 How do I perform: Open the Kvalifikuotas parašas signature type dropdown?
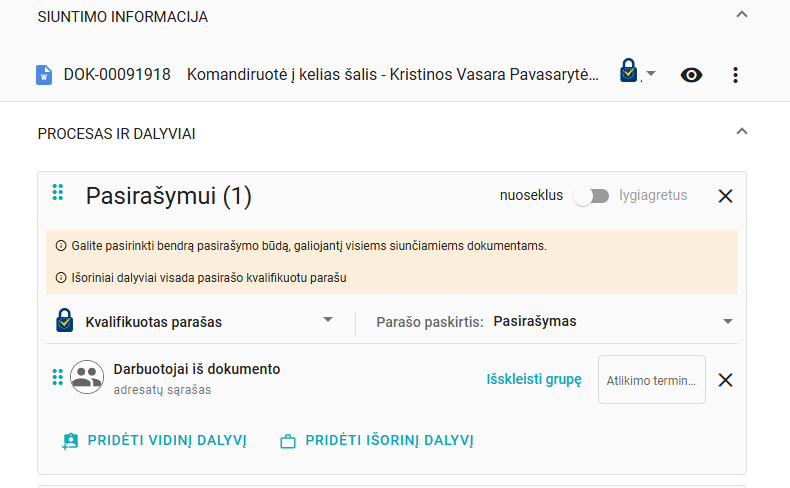click(327, 321)
